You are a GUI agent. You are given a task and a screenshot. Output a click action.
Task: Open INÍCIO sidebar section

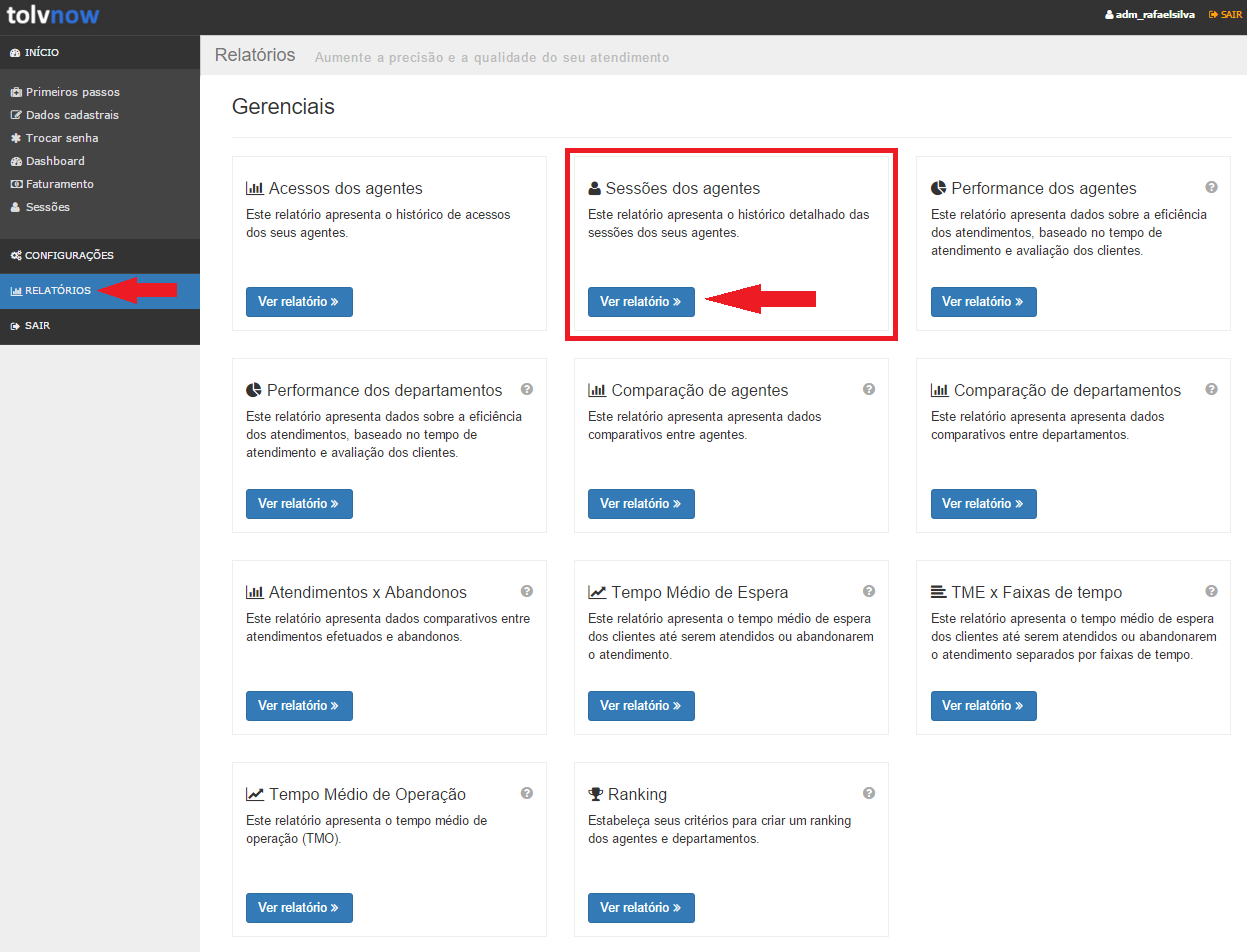(x=100, y=52)
